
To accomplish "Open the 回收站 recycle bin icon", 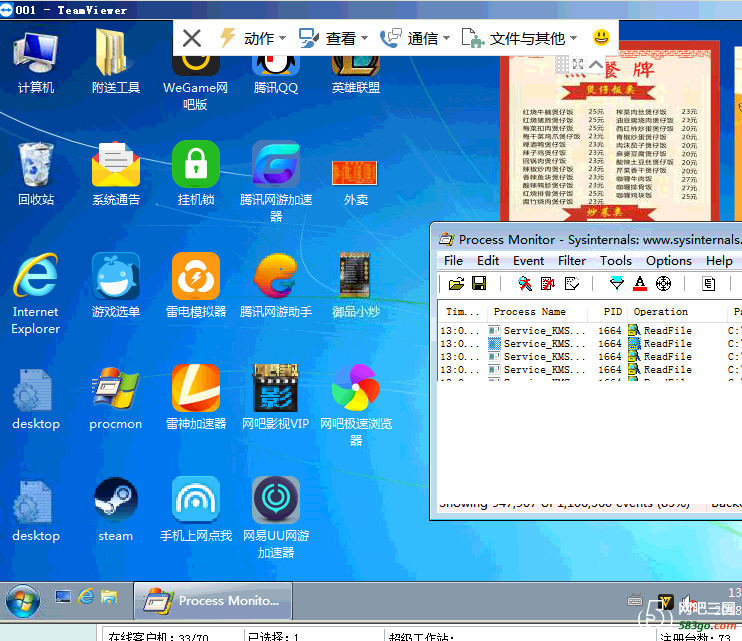I will [x=36, y=174].
